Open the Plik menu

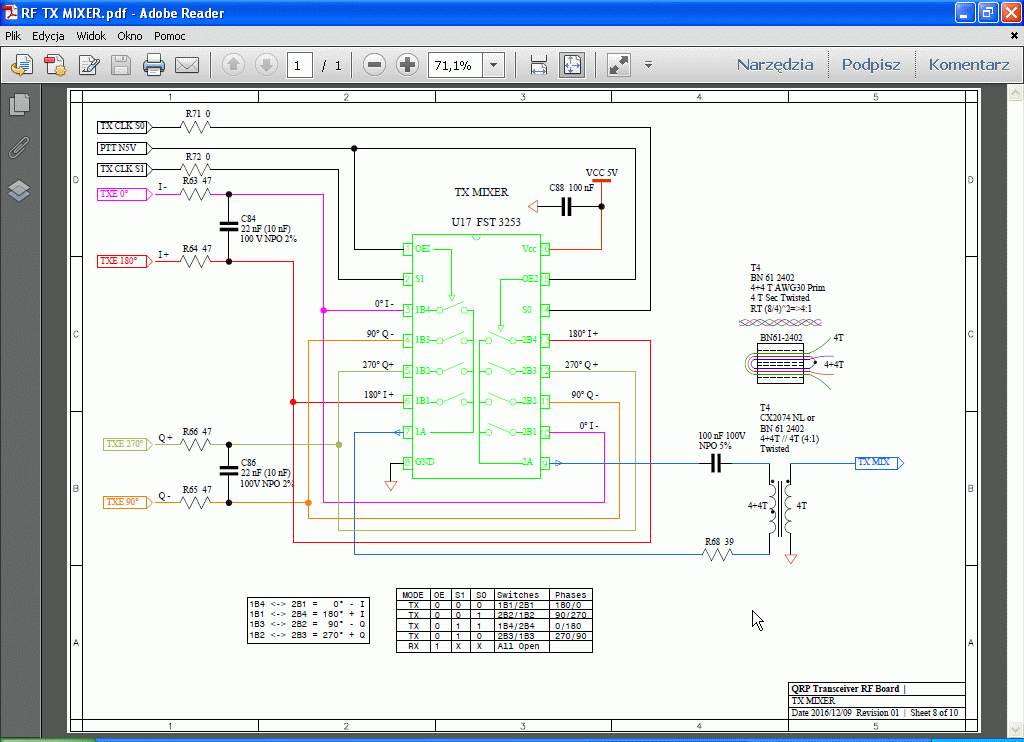pos(13,36)
